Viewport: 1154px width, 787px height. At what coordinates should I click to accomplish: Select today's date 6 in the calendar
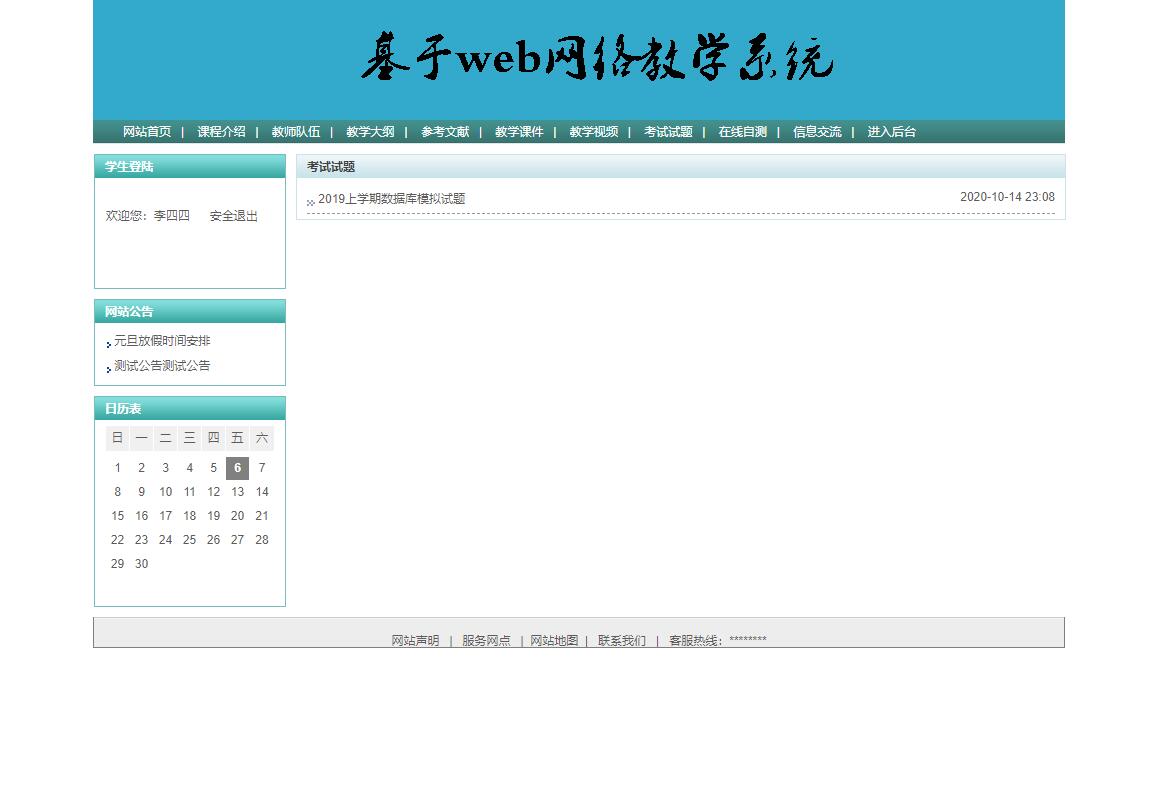pyautogui.click(x=237, y=467)
